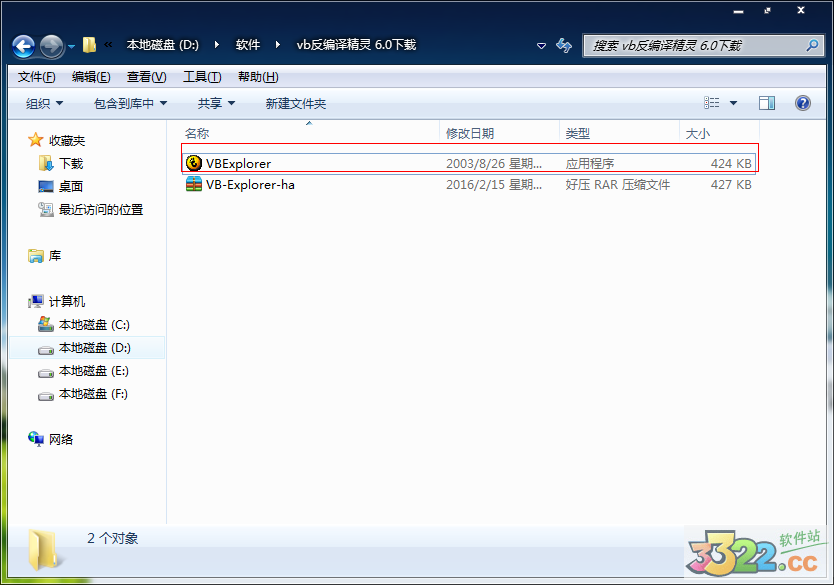Open the 组织 dropdown
The width and height of the screenshot is (834, 585).
tap(44, 104)
